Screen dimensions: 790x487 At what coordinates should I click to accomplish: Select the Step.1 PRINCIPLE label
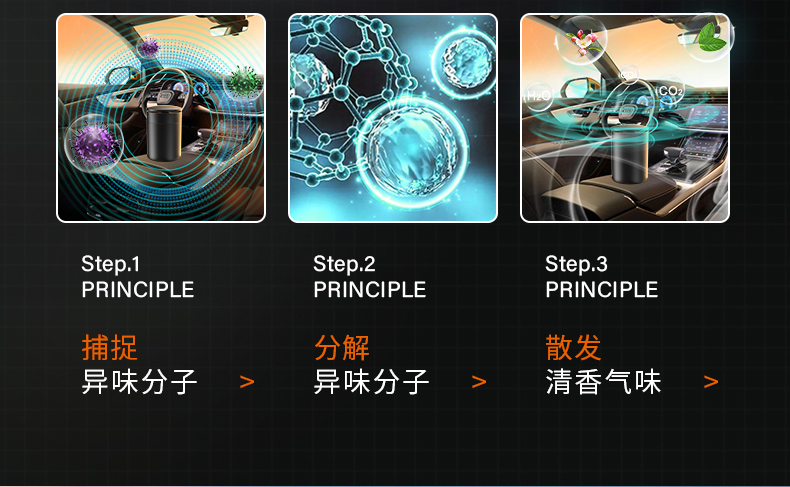pos(138,277)
